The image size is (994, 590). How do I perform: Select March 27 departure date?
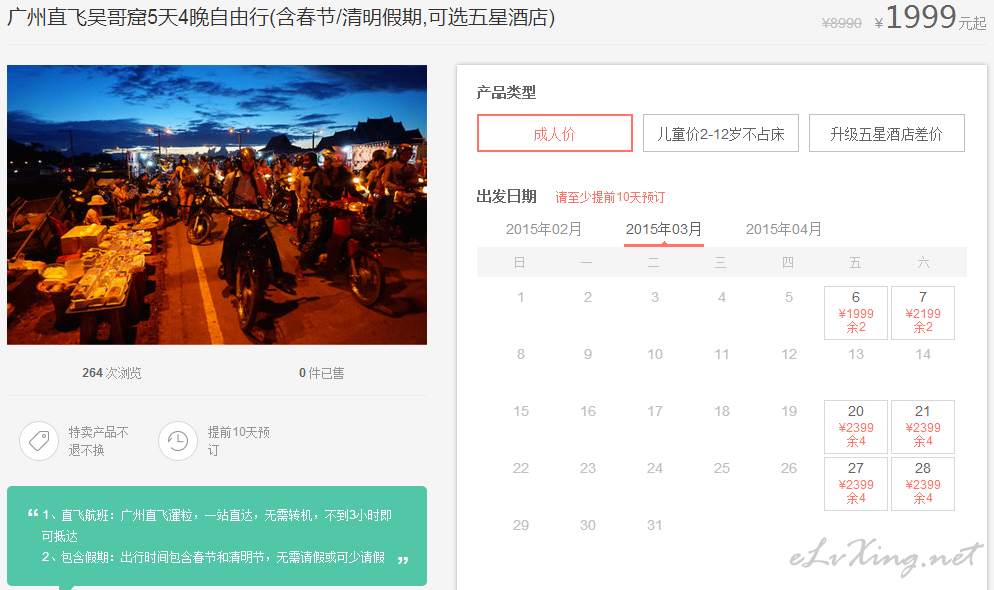[x=856, y=484]
